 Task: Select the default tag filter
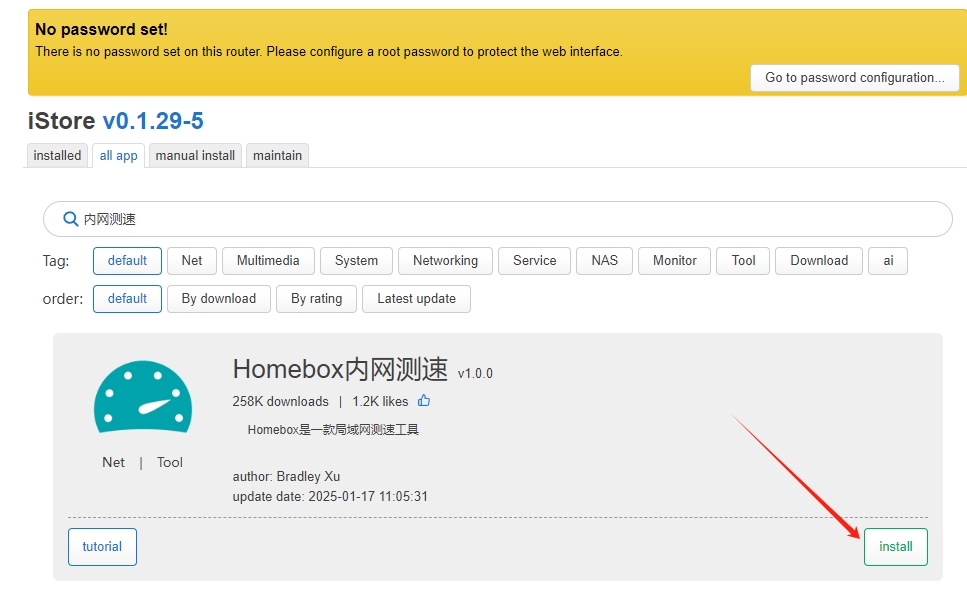127,261
